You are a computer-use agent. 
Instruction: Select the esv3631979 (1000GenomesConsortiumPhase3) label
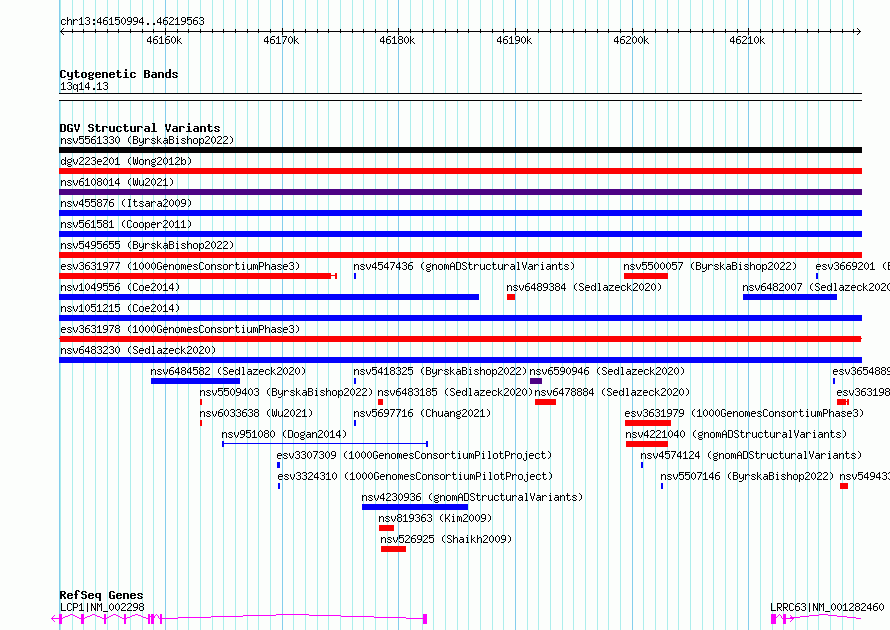click(x=744, y=413)
